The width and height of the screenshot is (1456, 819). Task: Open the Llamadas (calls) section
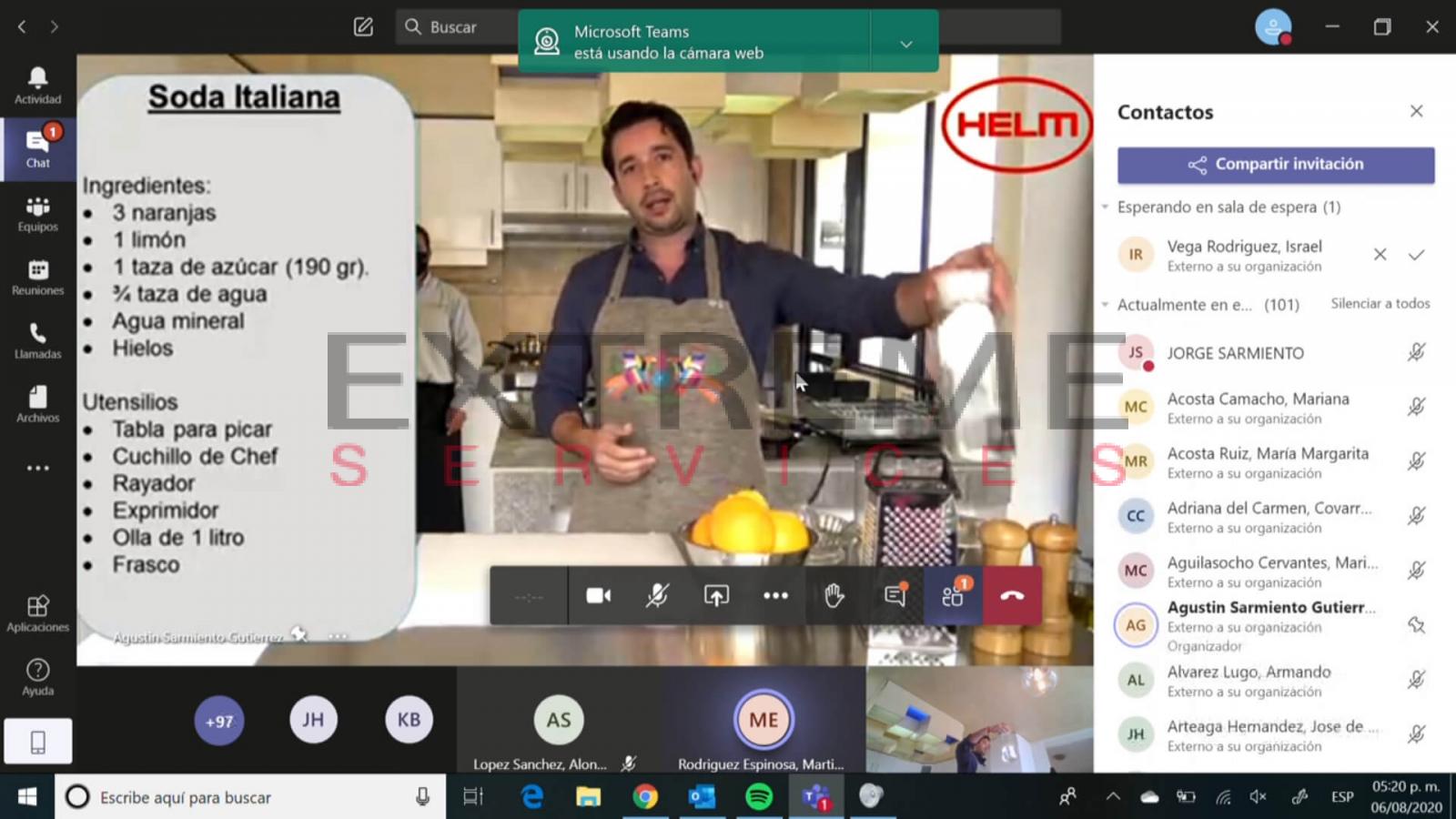[37, 340]
